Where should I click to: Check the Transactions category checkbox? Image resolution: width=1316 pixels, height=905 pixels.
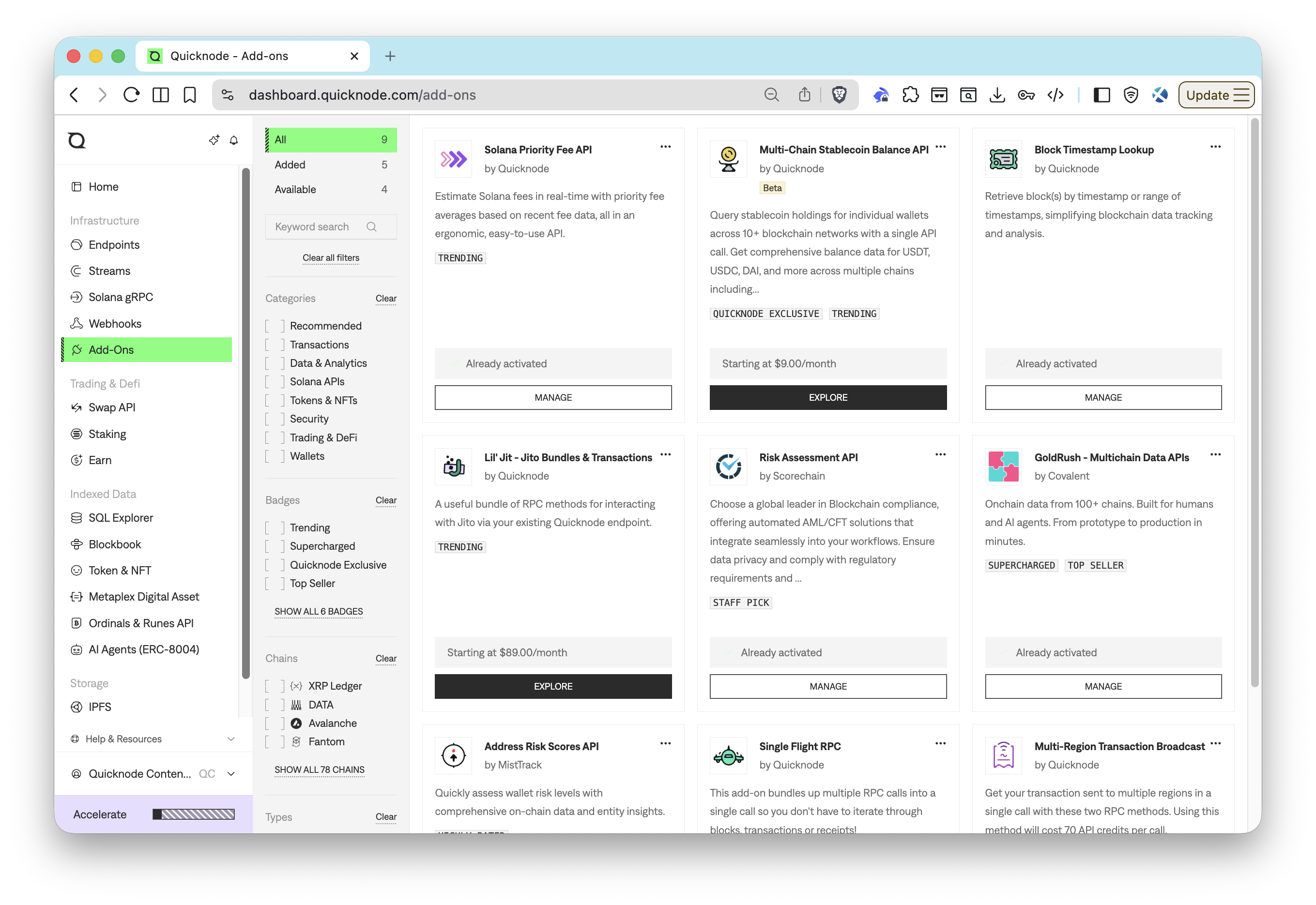pos(275,344)
